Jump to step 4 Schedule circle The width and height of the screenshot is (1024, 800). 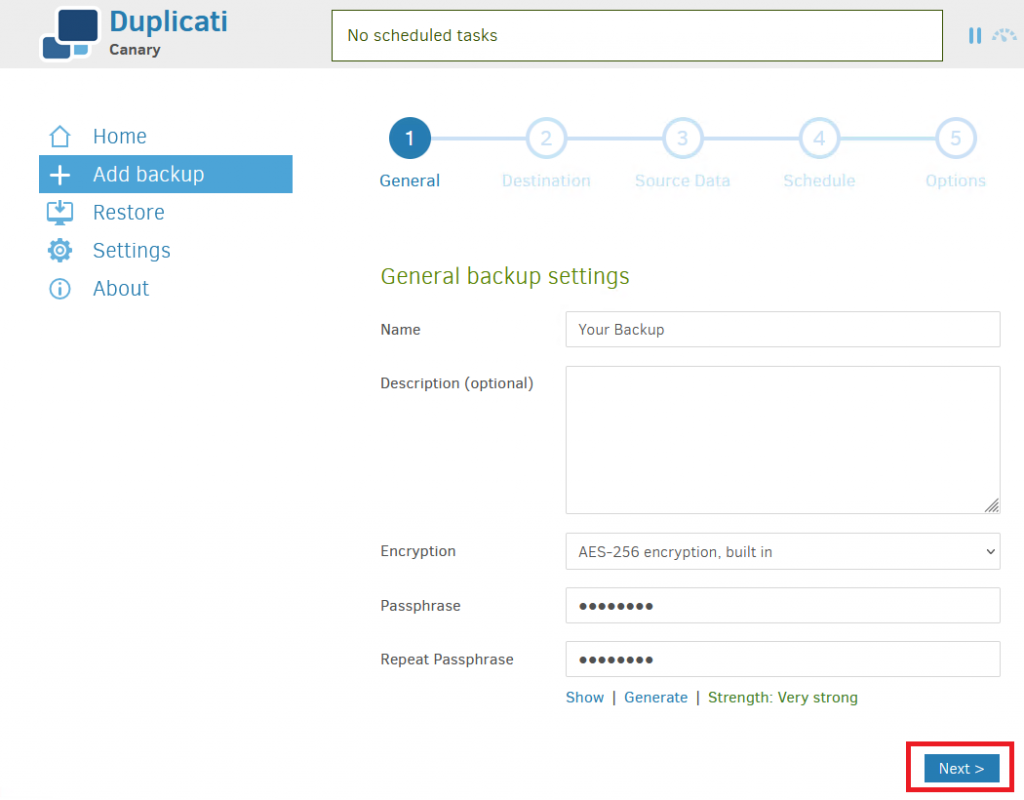819,138
